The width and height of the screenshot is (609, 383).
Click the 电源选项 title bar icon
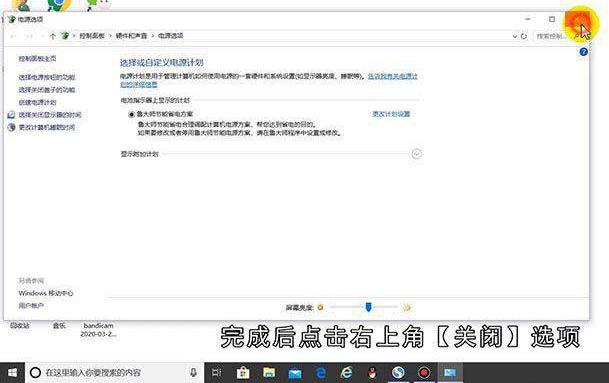(x=12, y=19)
